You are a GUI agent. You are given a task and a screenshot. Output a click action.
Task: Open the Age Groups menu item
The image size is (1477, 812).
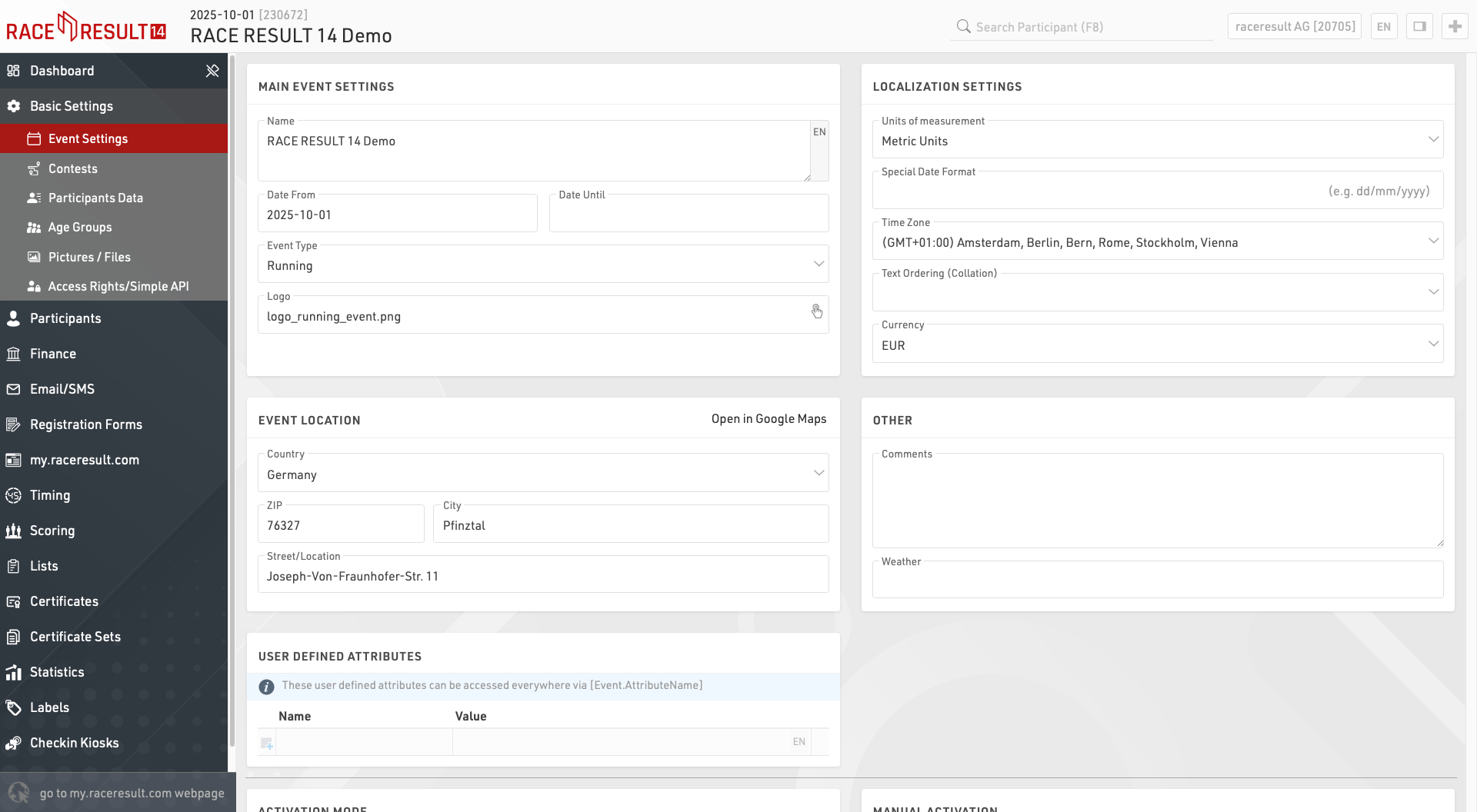click(114, 228)
